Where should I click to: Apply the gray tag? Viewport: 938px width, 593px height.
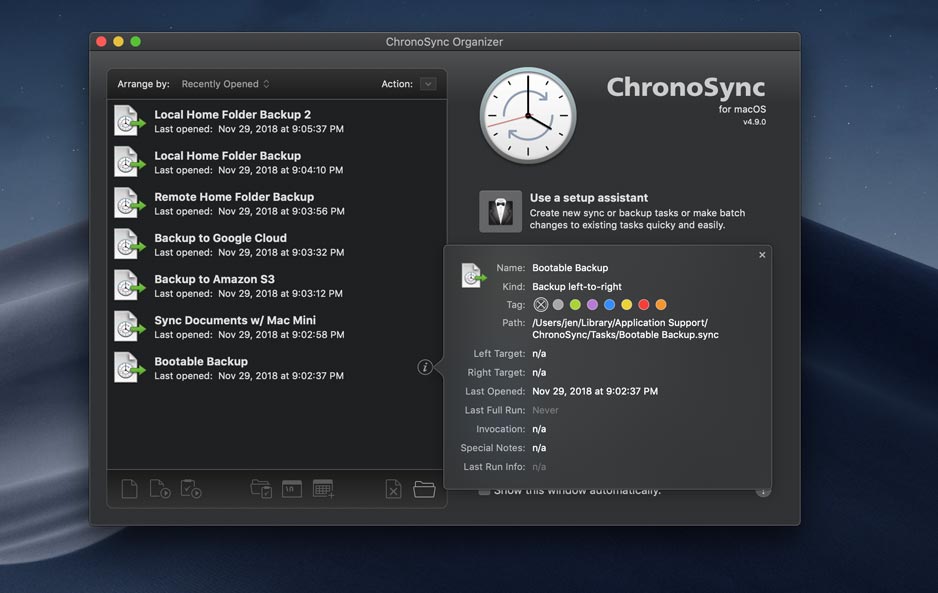click(x=558, y=305)
